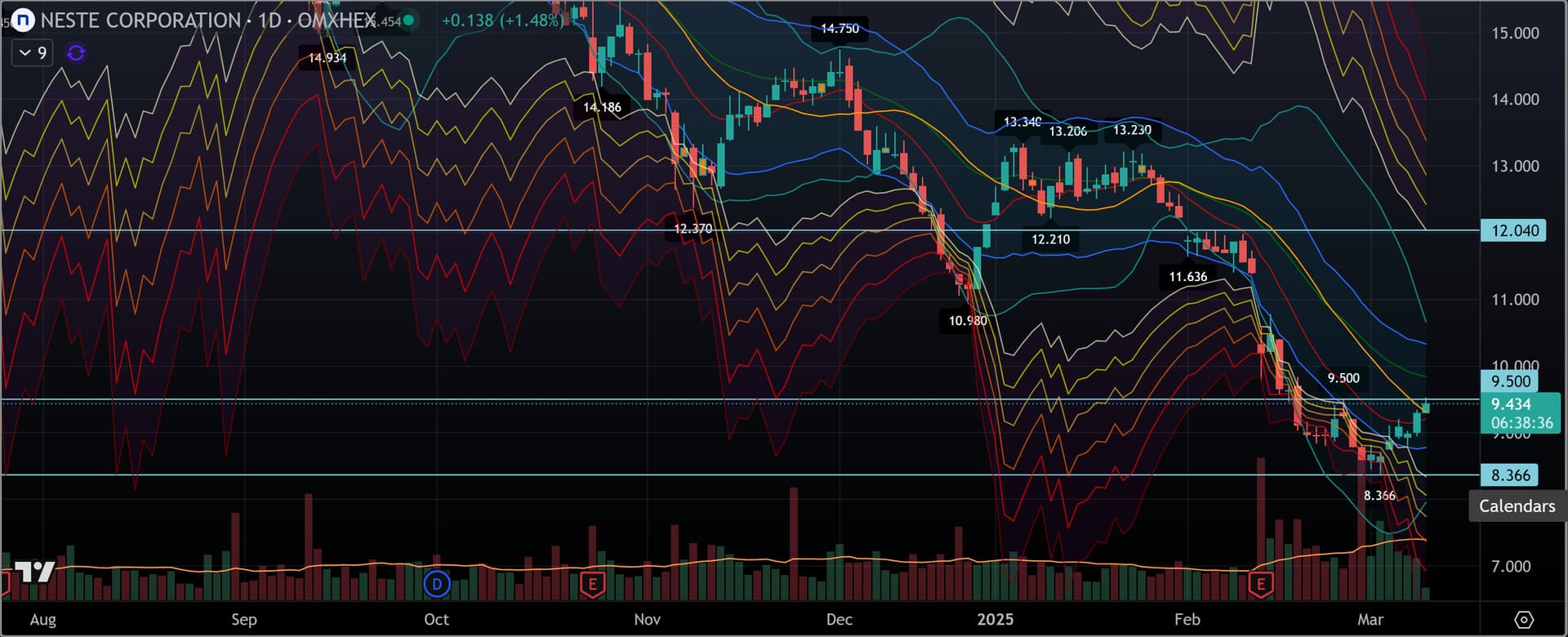
Task: Click the current price 9.434 countdown label
Action: point(1521,413)
